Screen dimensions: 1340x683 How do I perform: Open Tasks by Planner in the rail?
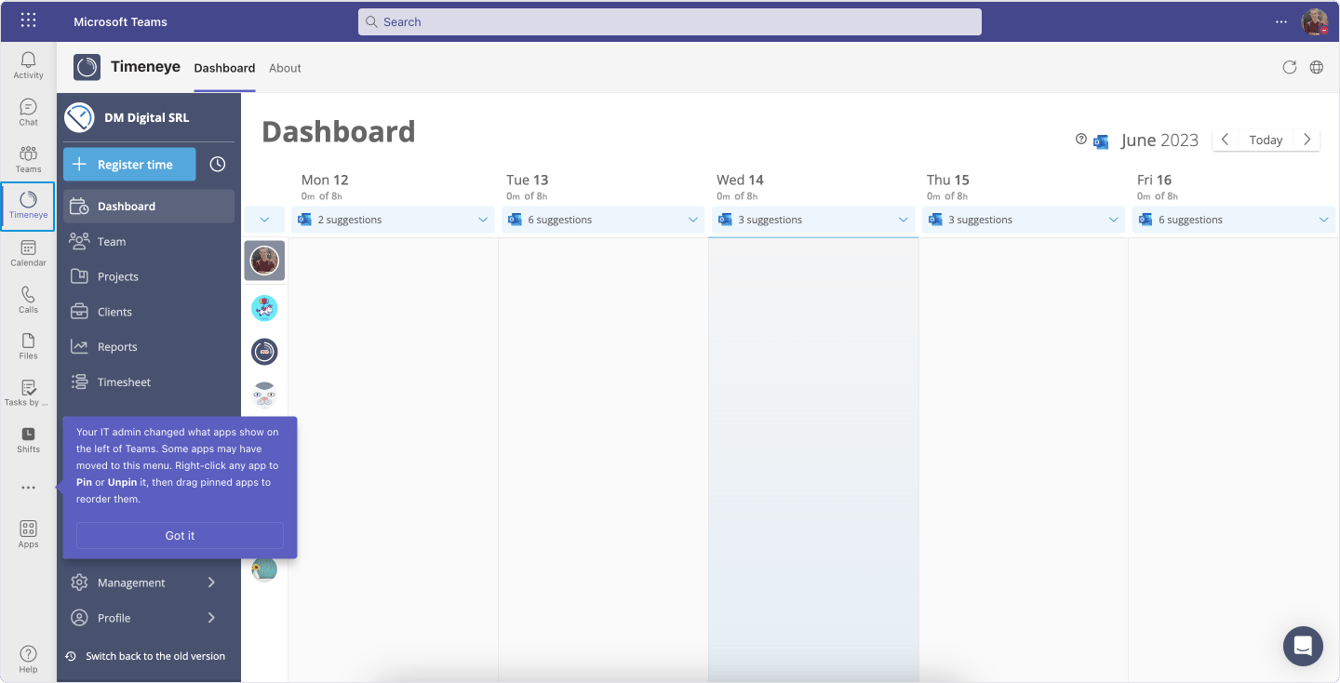coord(28,394)
